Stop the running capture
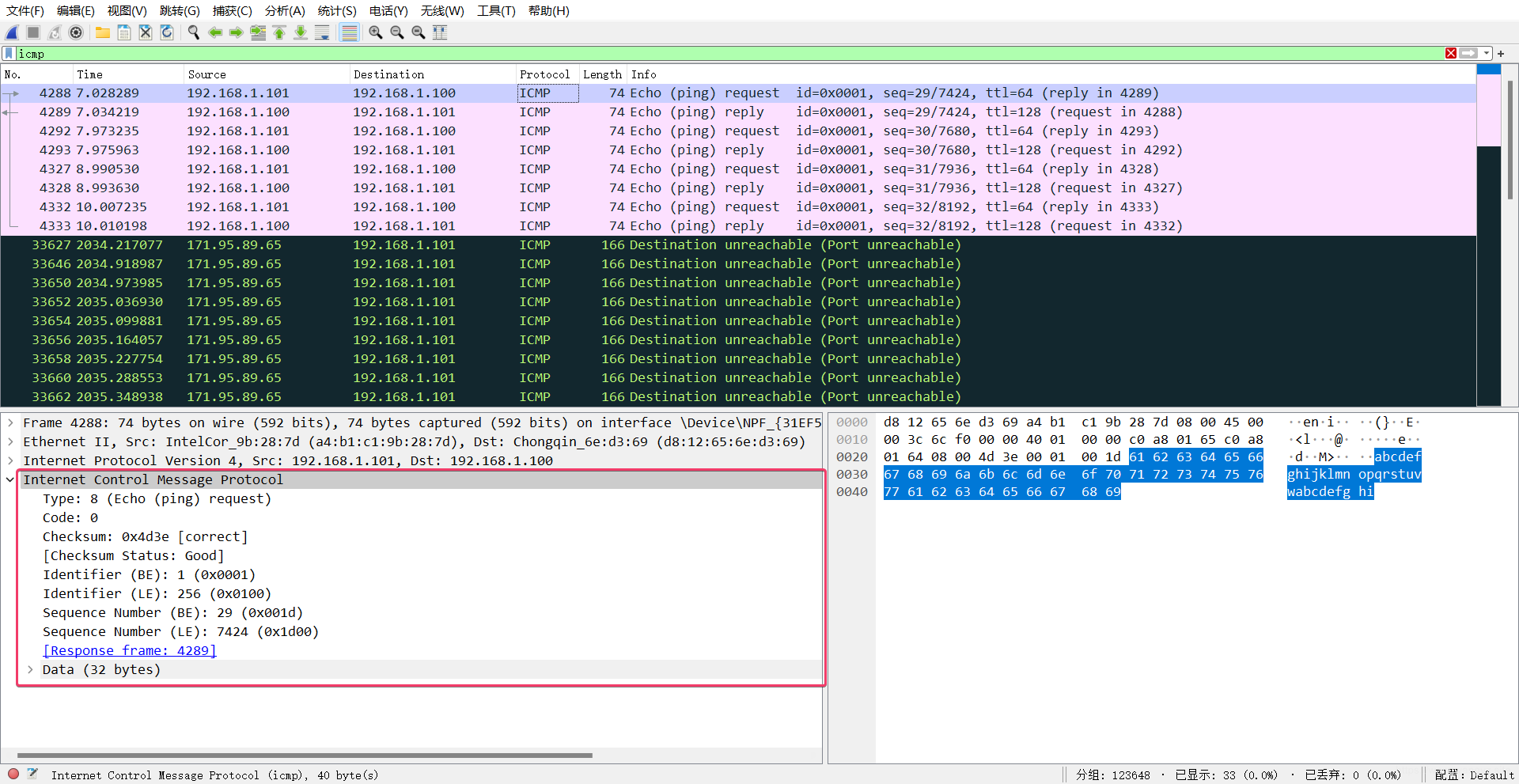The image size is (1519, 784). point(33,32)
